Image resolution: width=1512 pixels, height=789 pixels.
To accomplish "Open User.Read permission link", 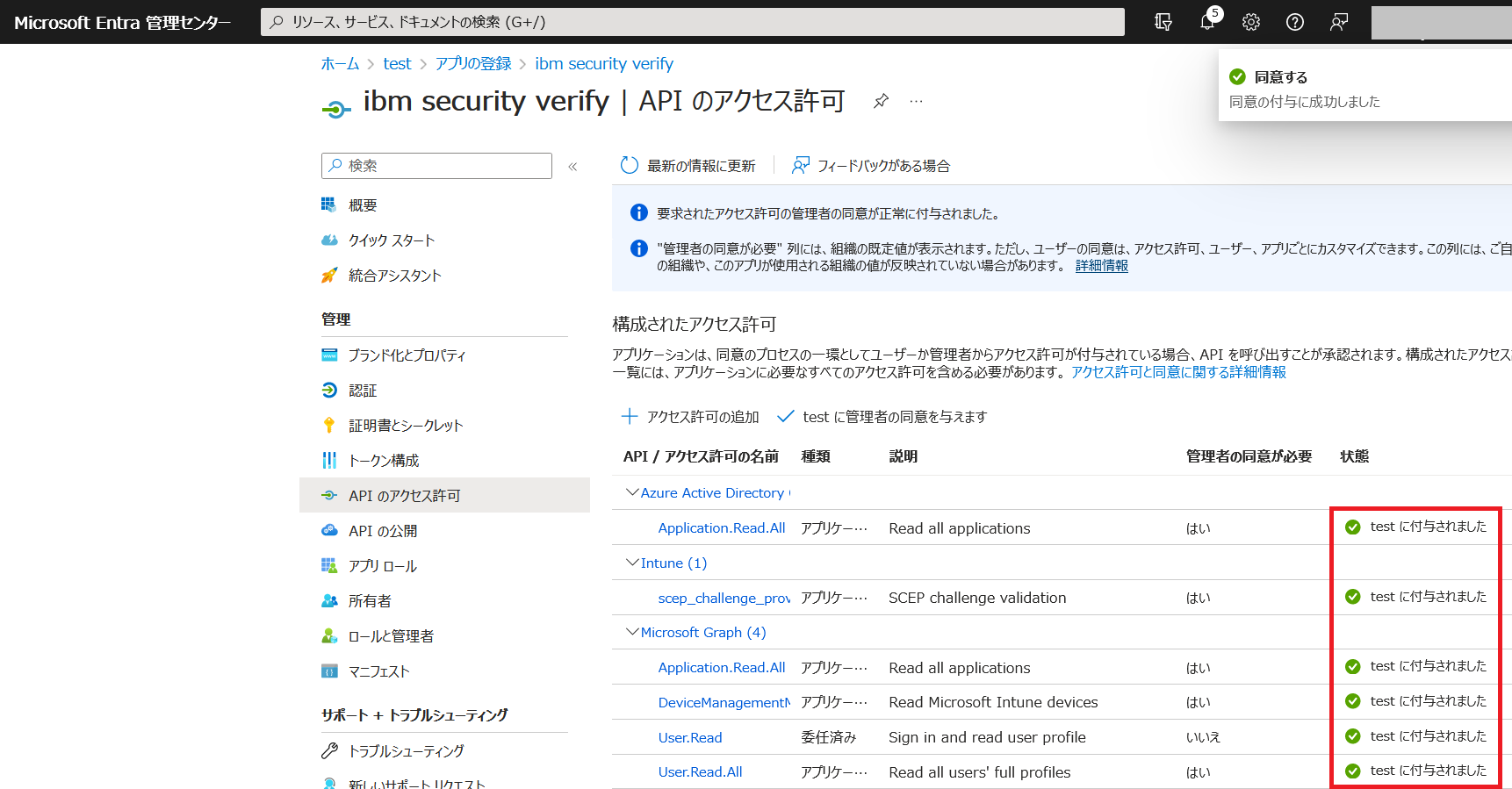I will click(x=690, y=737).
